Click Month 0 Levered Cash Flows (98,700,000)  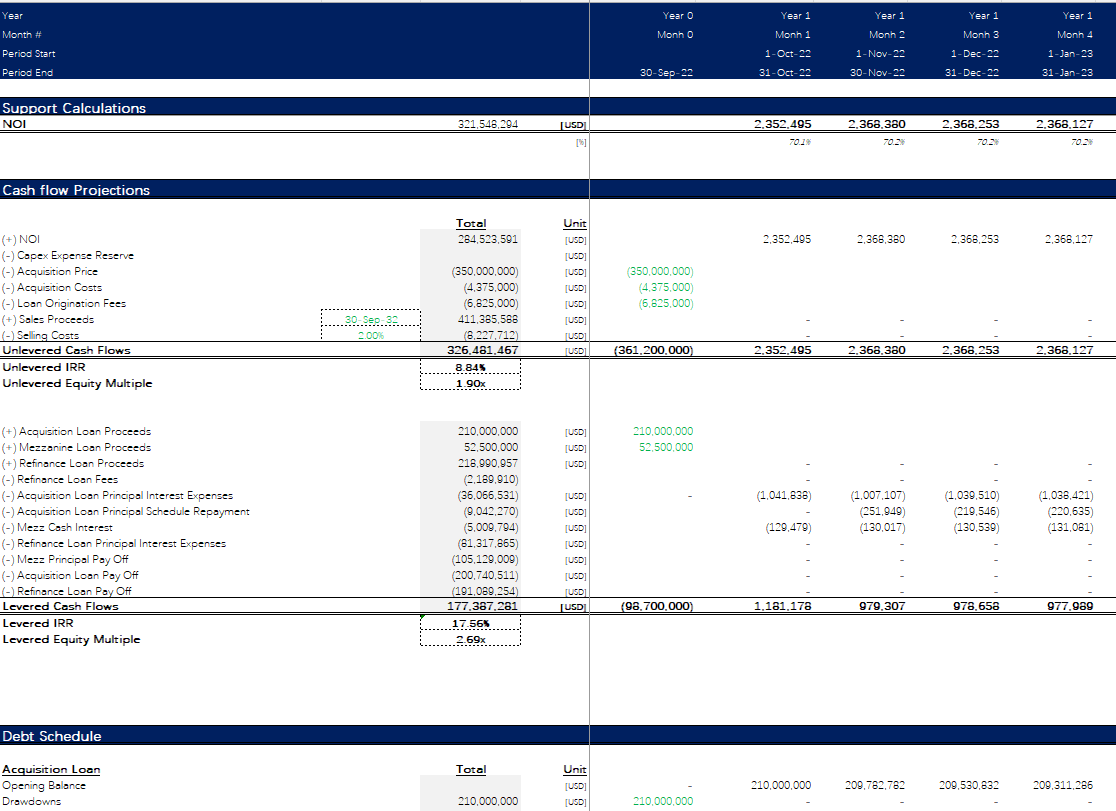656,607
